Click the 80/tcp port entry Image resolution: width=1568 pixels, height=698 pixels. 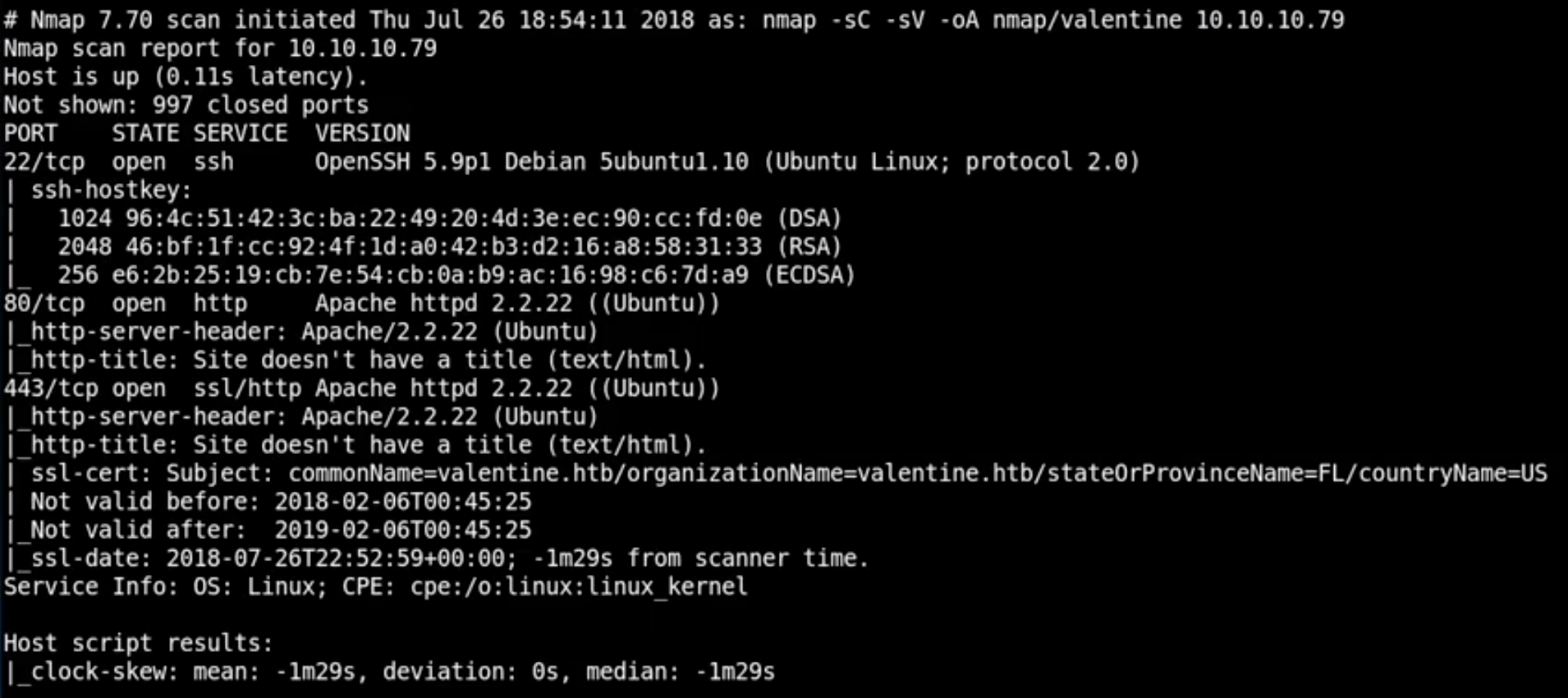44,304
